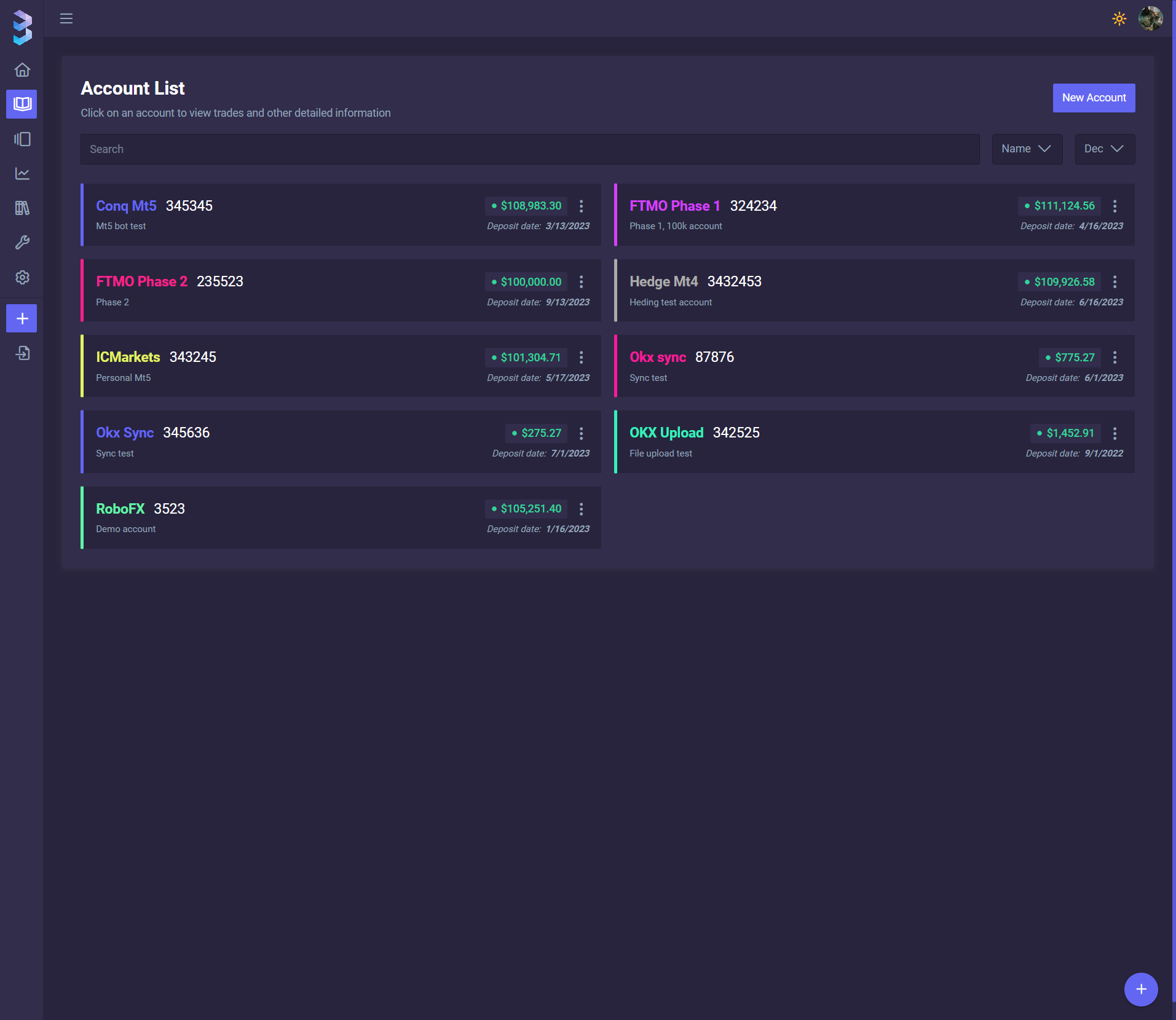Image resolution: width=1176 pixels, height=1020 pixels.
Task: Open options menu for Conq Mt5 account
Action: click(581, 206)
